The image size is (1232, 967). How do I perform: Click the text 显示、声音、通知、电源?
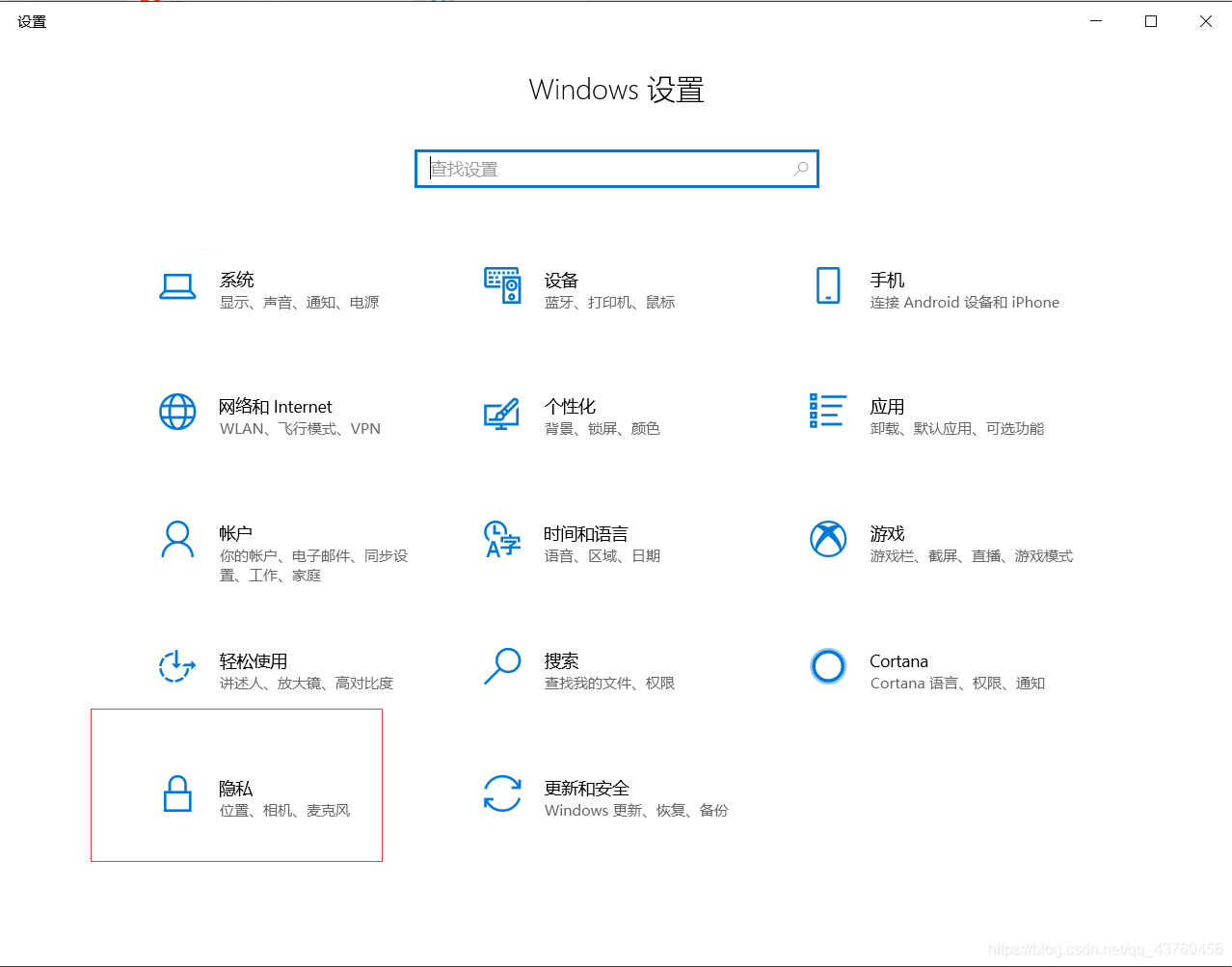click(x=299, y=303)
